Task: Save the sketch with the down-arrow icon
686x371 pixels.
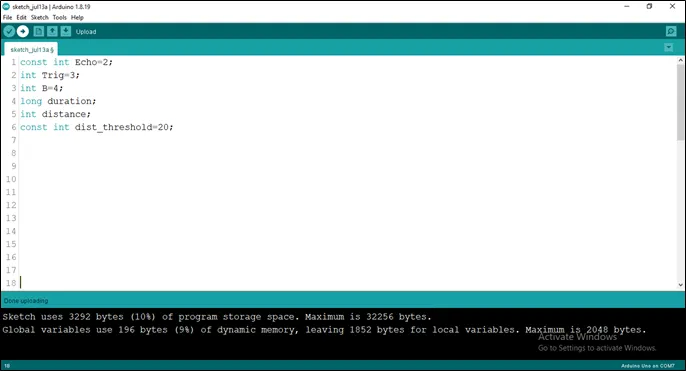Action: click(66, 32)
